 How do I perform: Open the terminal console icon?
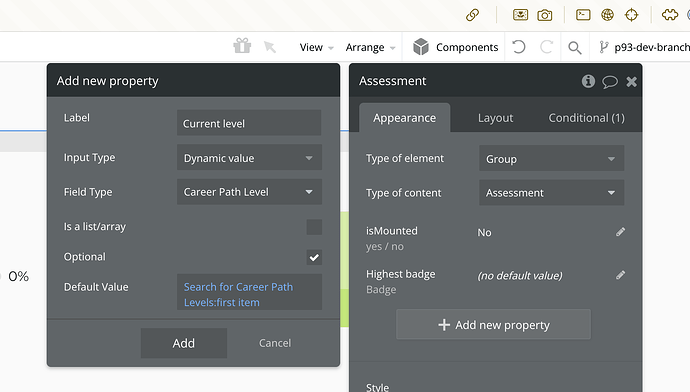click(583, 15)
